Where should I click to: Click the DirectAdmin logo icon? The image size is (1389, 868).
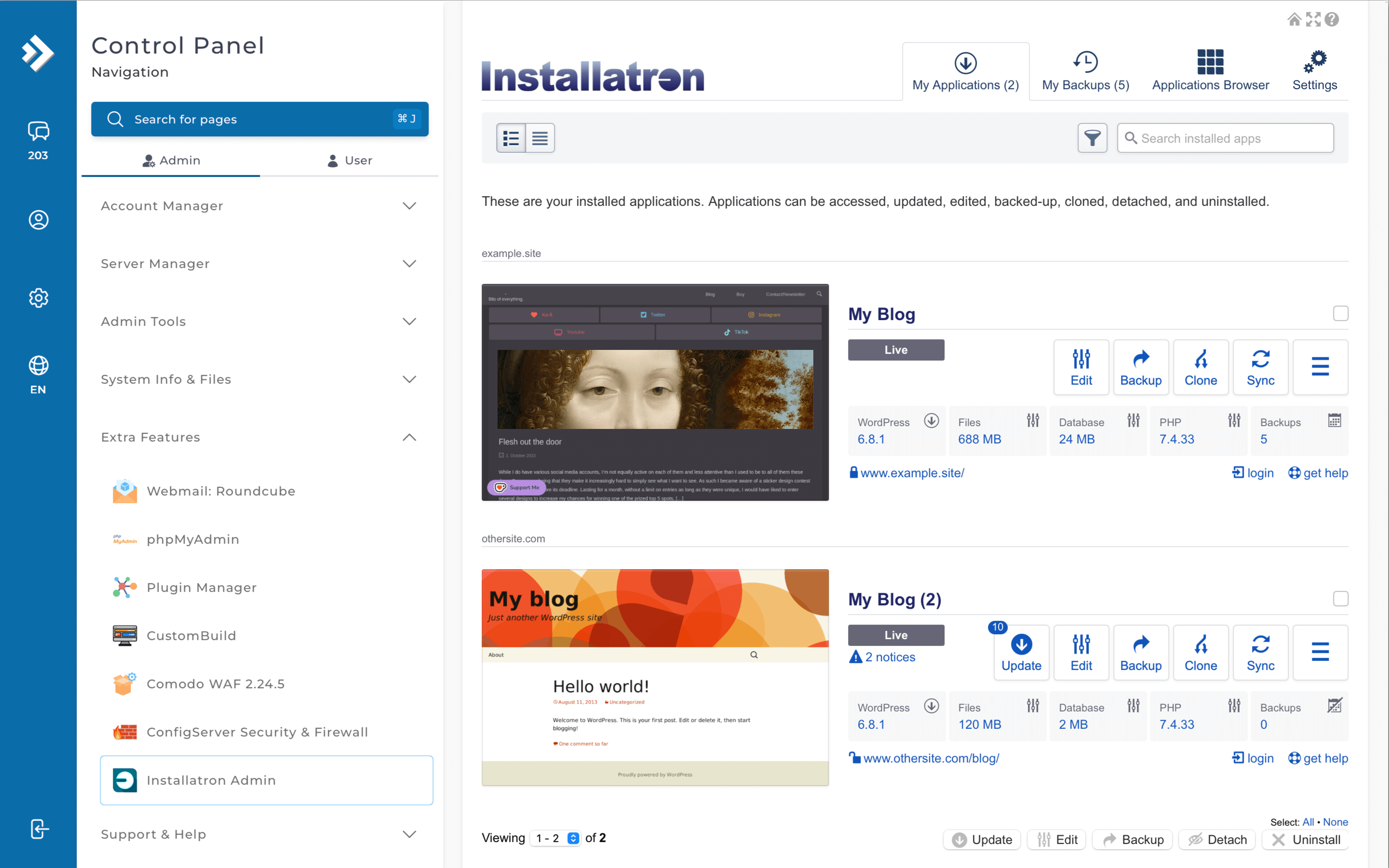38,53
